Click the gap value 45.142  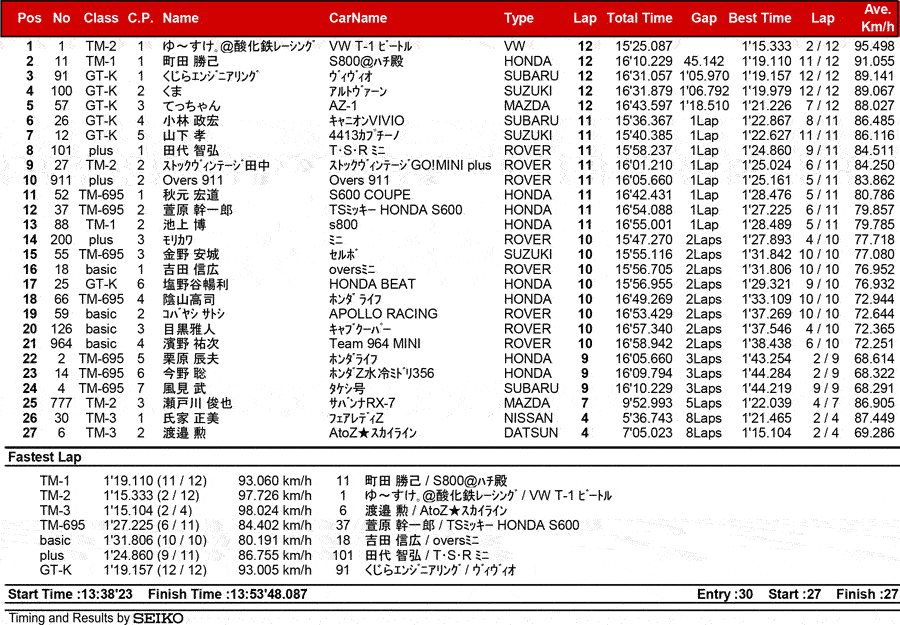pos(704,61)
